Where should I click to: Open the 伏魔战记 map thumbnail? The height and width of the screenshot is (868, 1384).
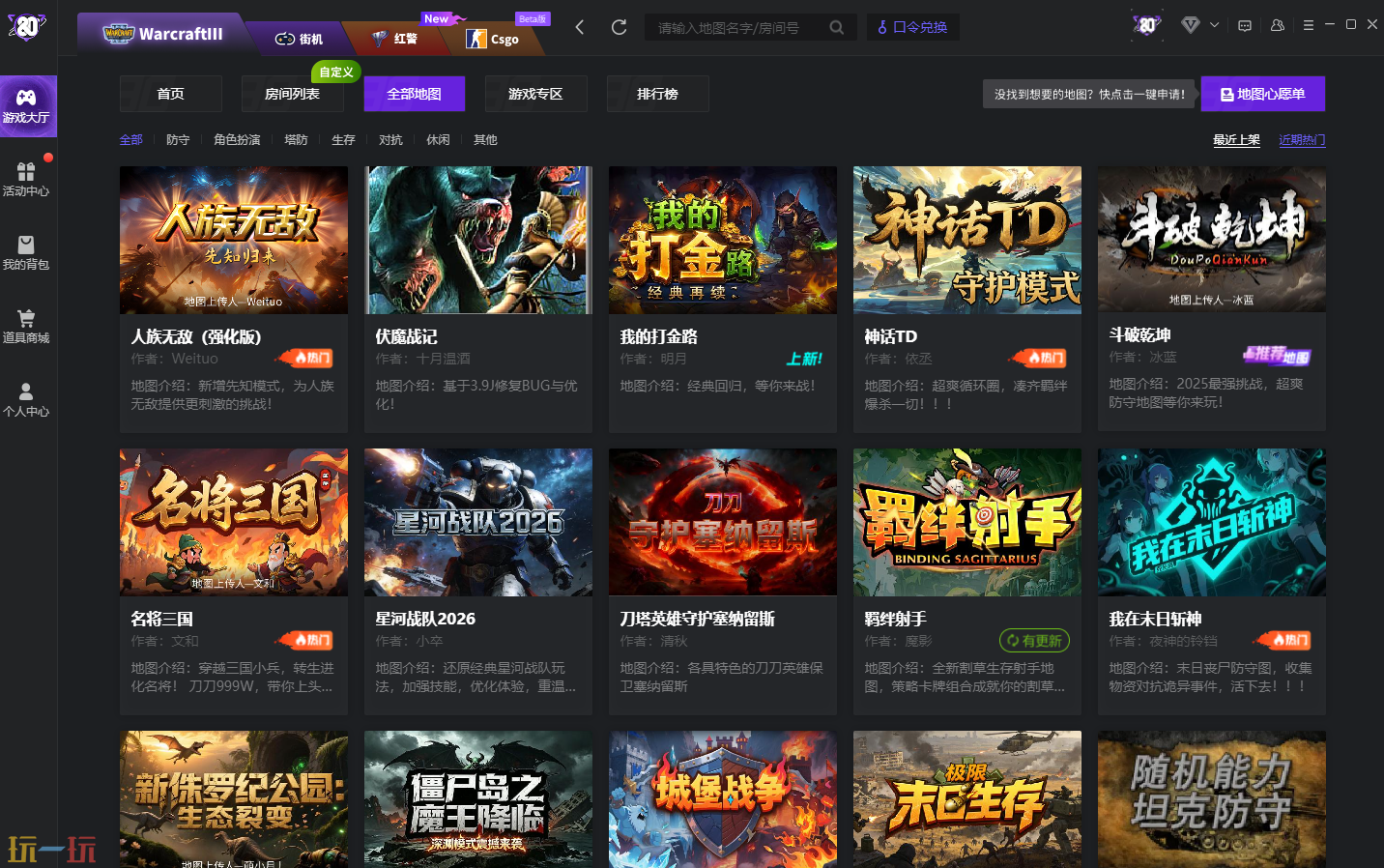pos(478,240)
